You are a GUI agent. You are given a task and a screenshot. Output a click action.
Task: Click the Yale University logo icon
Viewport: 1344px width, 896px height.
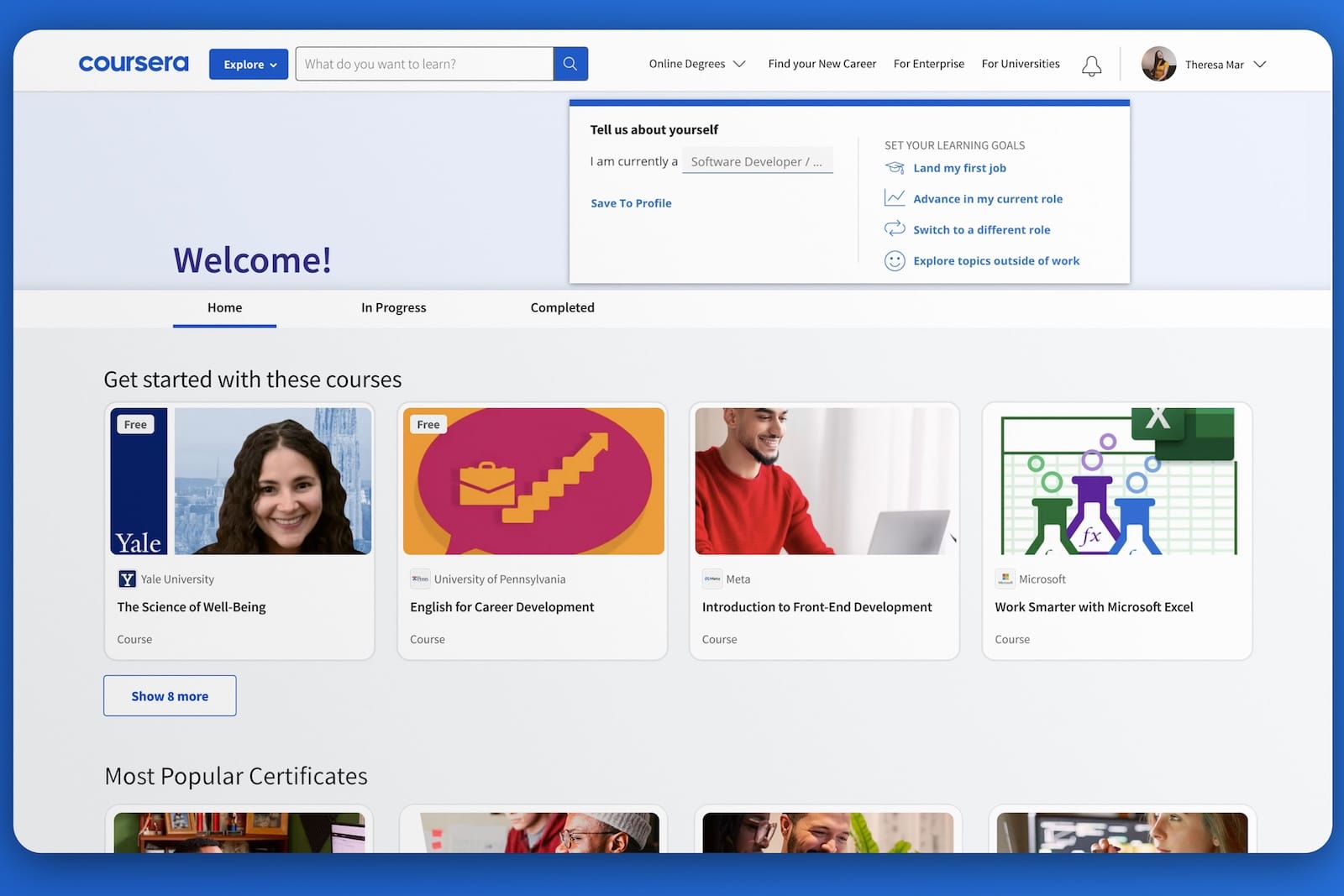(x=126, y=579)
